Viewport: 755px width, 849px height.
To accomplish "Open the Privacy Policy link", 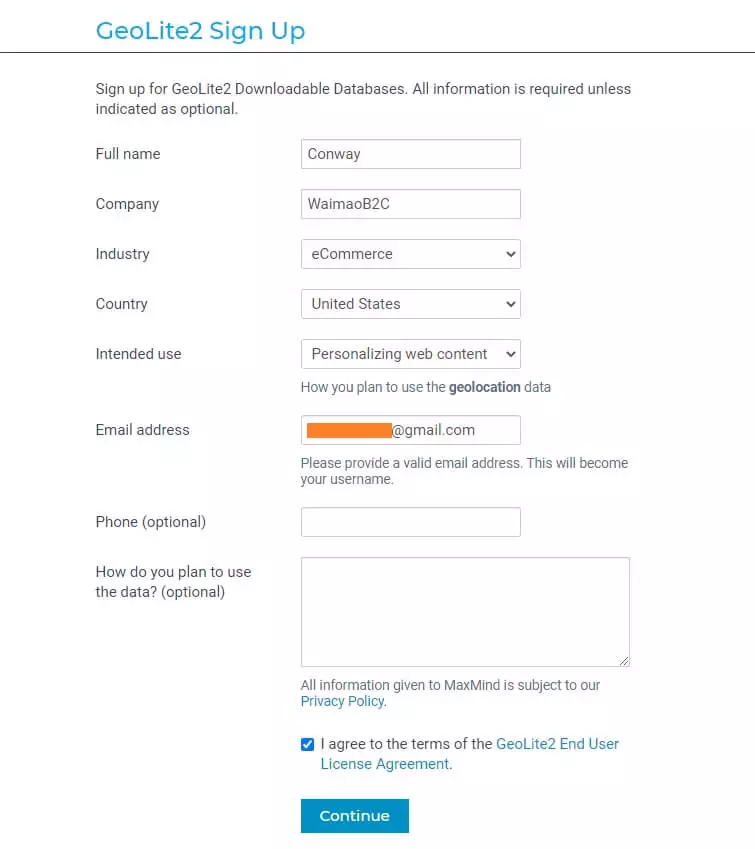I will point(341,701).
